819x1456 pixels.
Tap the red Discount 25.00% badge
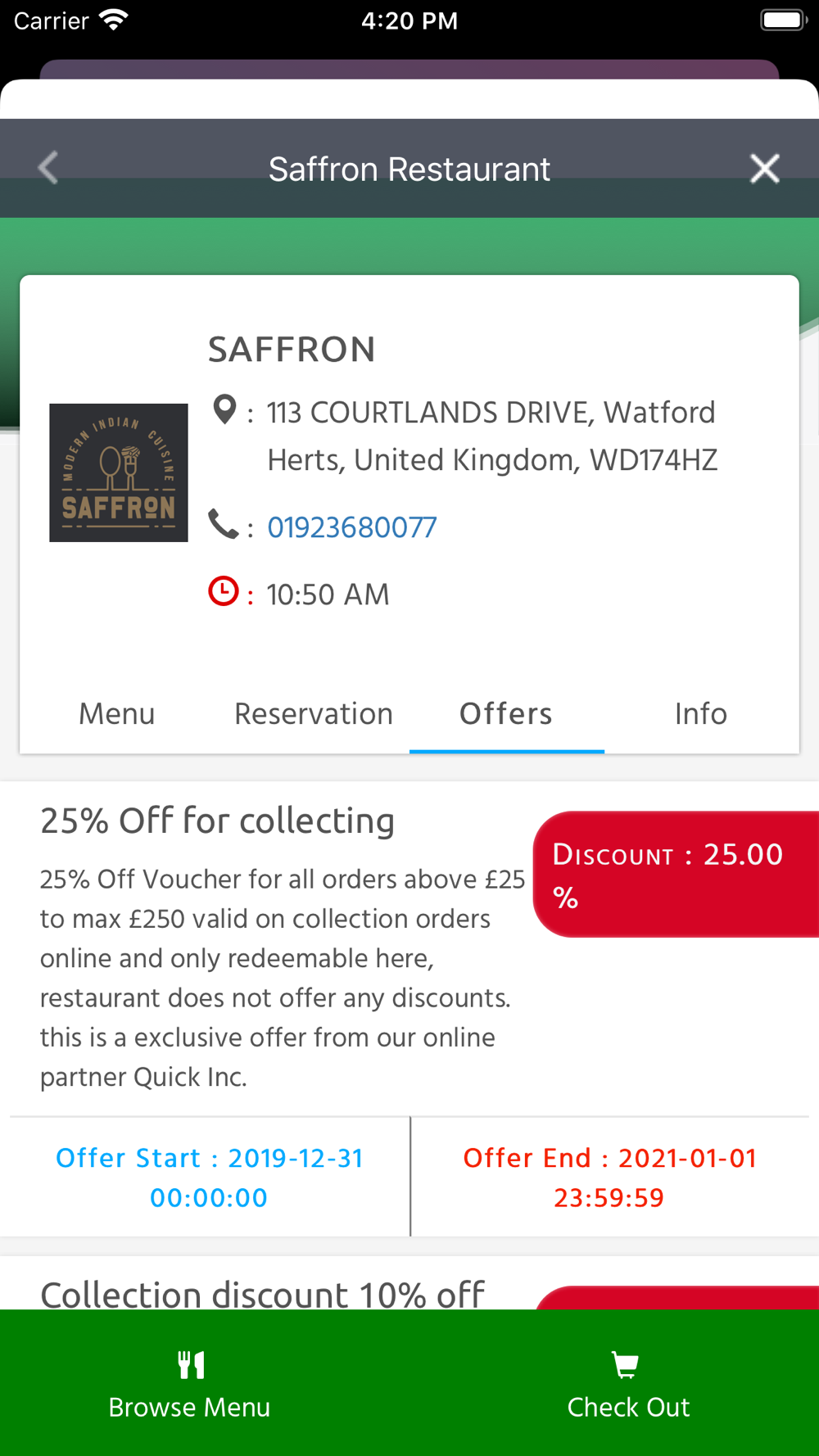tap(676, 875)
